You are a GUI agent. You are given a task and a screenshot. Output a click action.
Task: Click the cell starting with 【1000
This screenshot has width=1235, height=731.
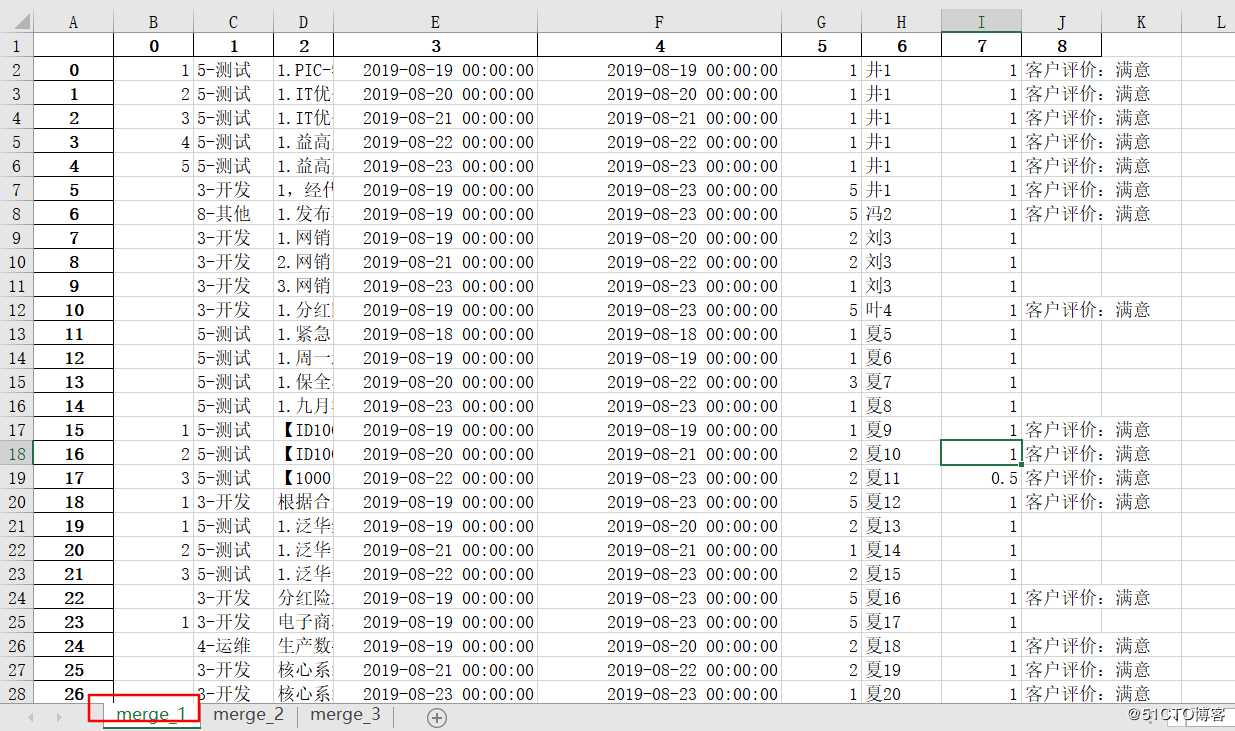304,478
